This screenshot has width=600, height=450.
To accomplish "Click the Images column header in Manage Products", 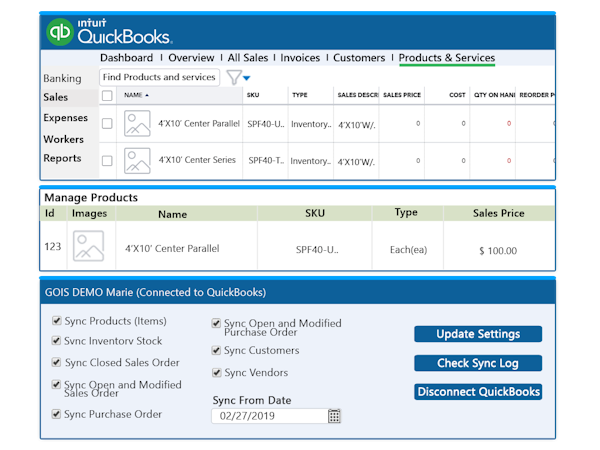I will (89, 214).
